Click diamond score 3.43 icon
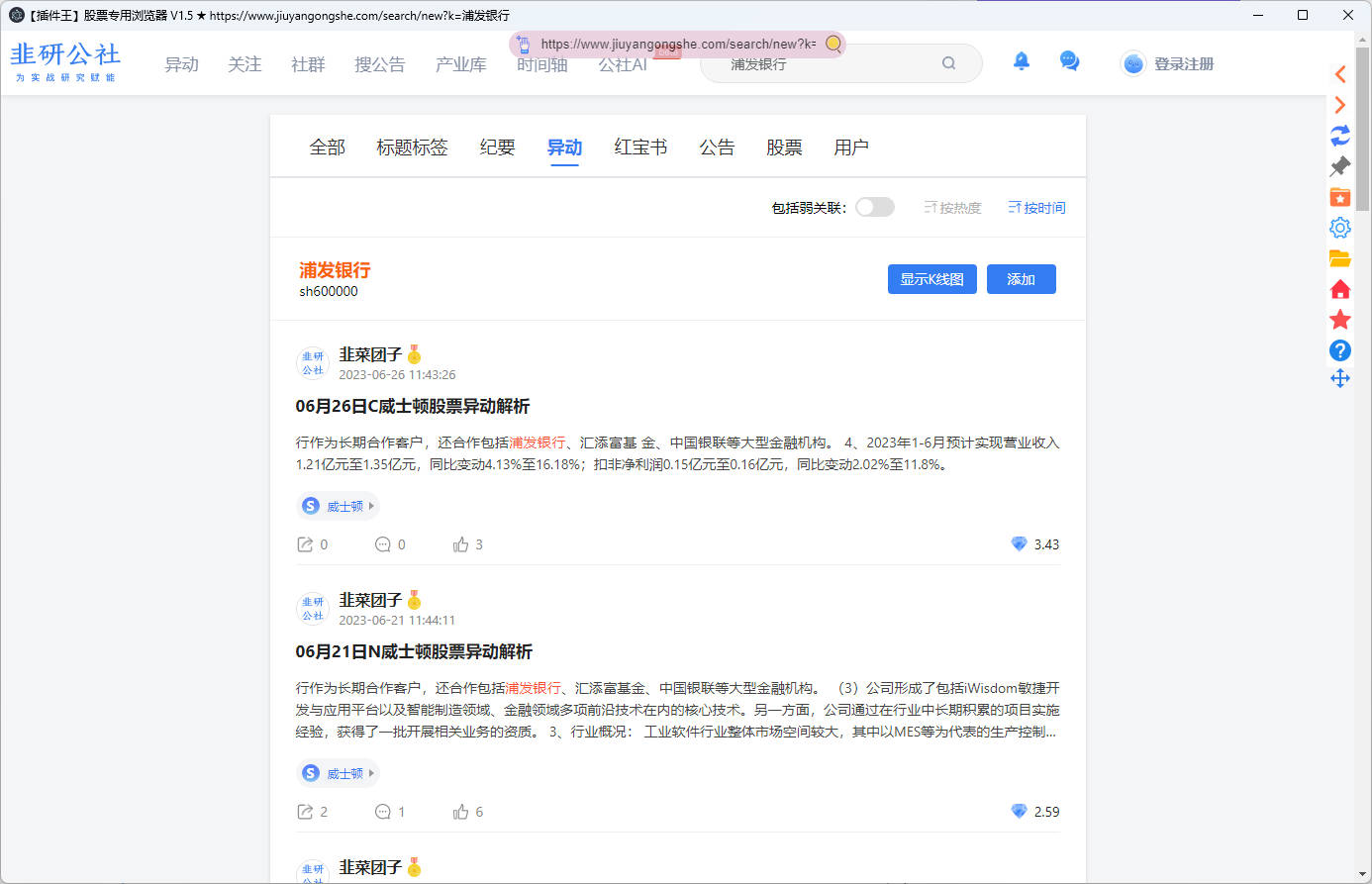Image resolution: width=1372 pixels, height=884 pixels. (x=1019, y=543)
